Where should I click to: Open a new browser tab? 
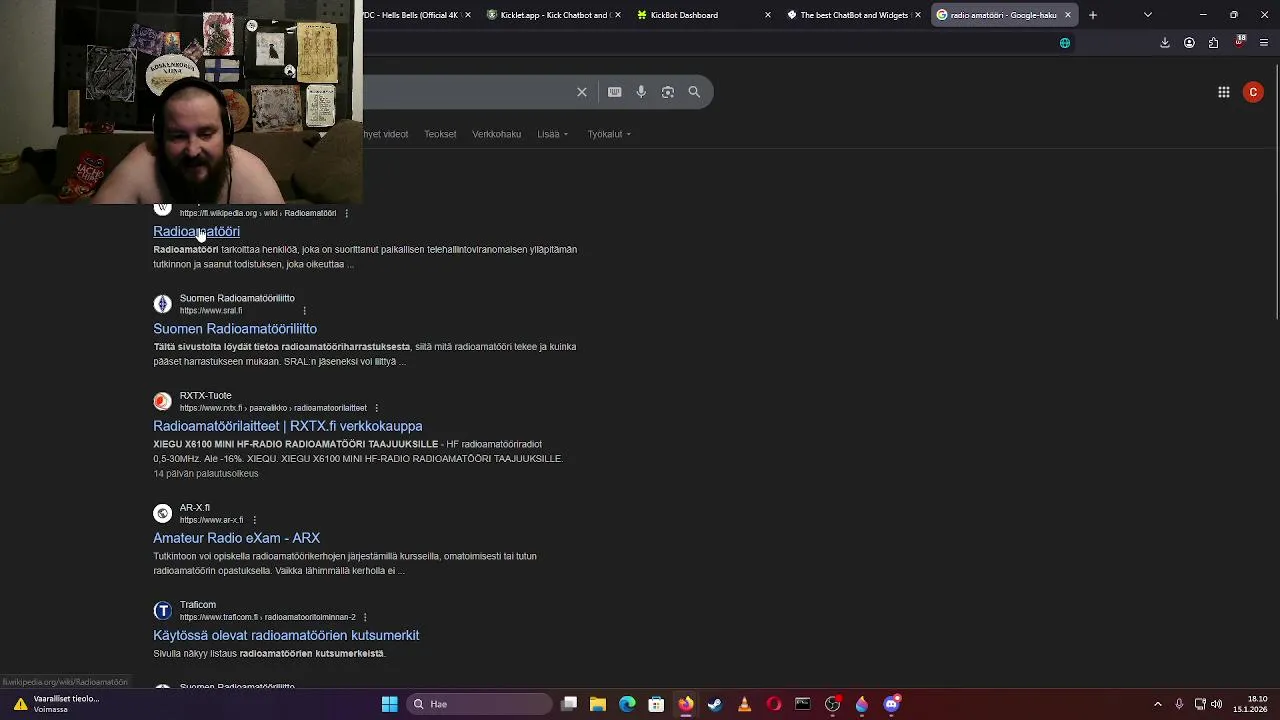click(x=1093, y=15)
